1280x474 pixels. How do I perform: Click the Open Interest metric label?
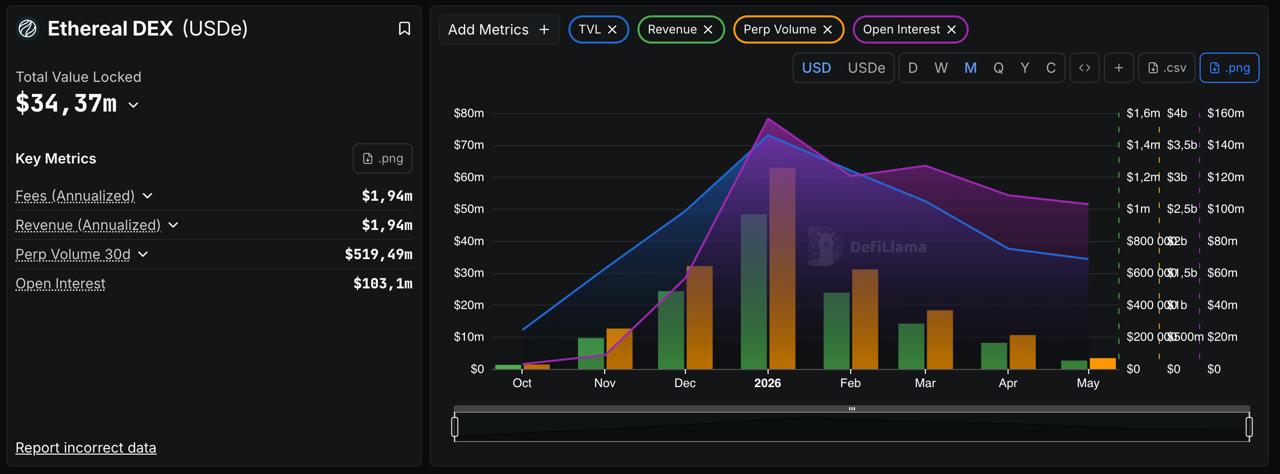pyautogui.click(x=60, y=283)
